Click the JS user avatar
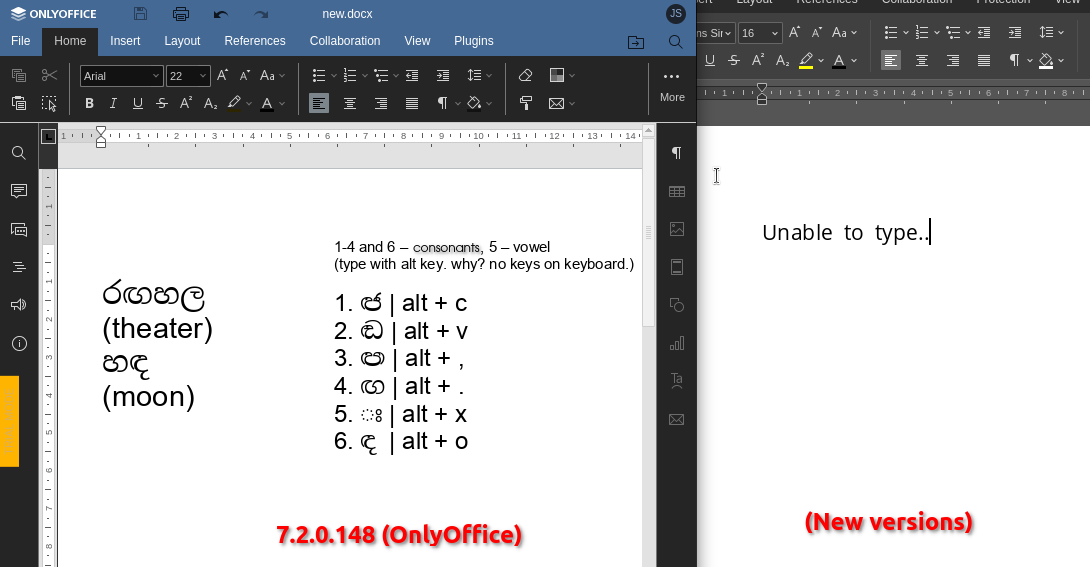The image size is (1090, 567). (x=676, y=13)
